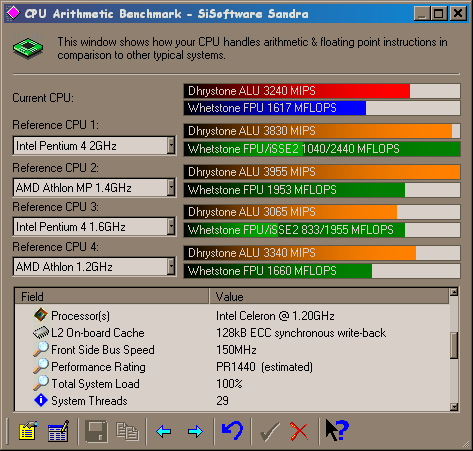Screen dimensions: 473x451
Task: Click the Whetstone FPU/iSSE2 833/1955 MFLOPS bar
Action: (x=322, y=230)
